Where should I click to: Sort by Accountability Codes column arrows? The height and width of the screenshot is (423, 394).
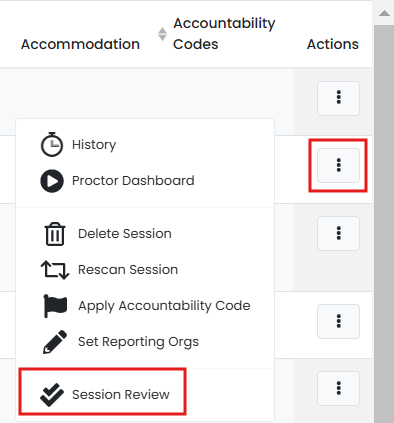click(x=162, y=34)
